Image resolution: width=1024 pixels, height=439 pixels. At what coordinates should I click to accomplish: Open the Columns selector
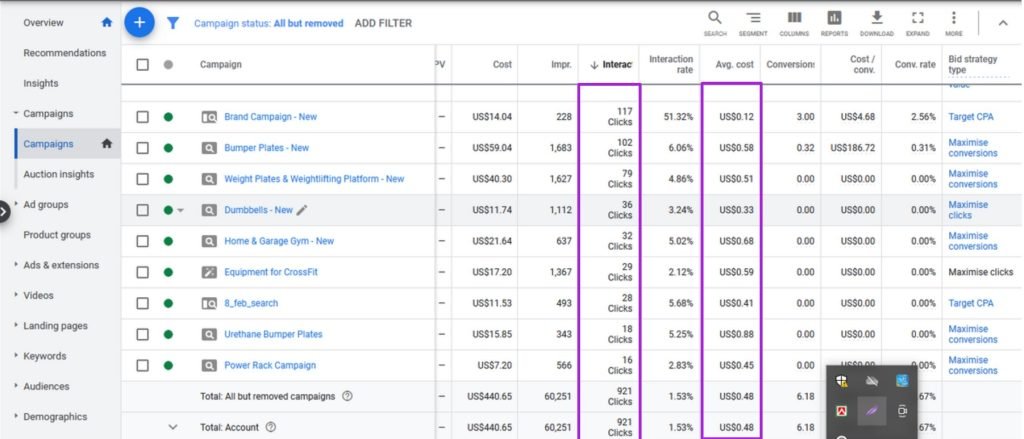tap(794, 18)
